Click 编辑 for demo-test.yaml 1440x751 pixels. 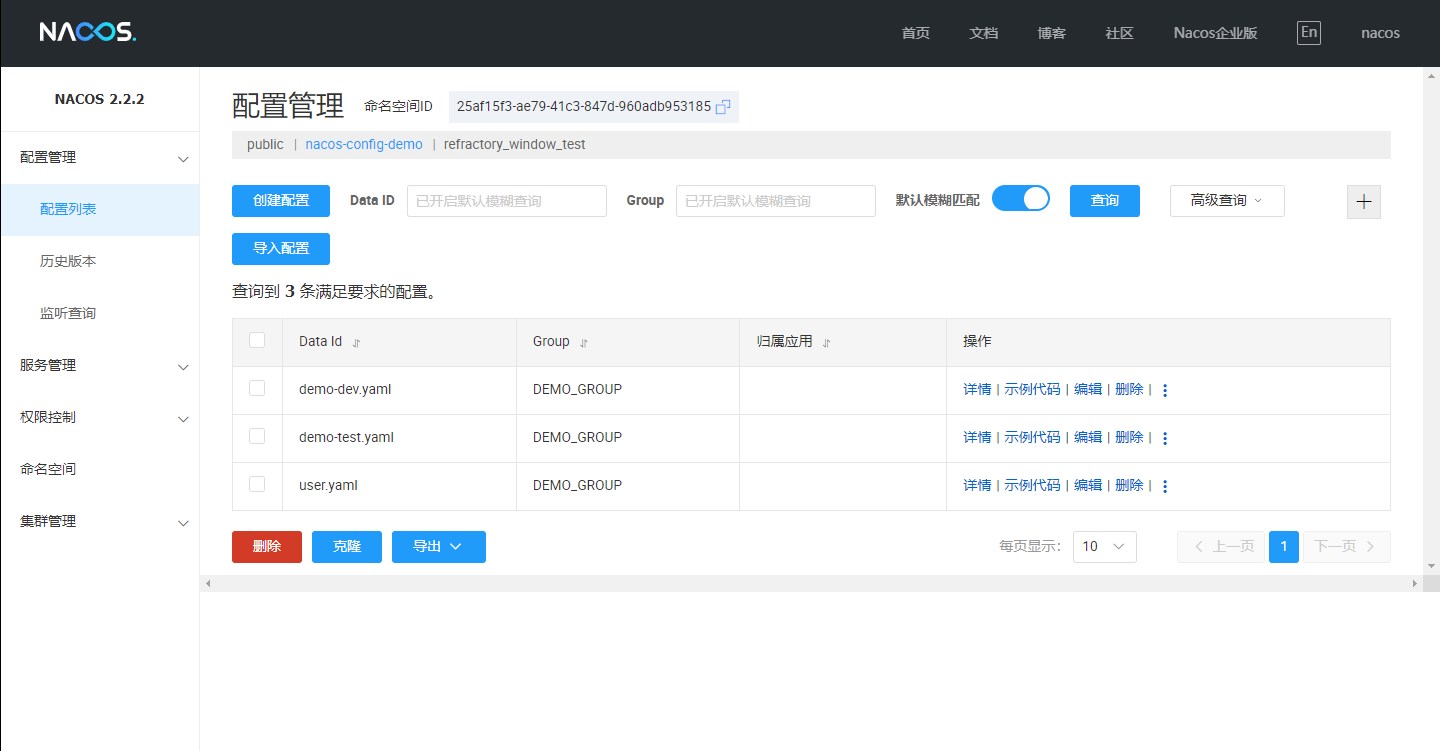1088,437
